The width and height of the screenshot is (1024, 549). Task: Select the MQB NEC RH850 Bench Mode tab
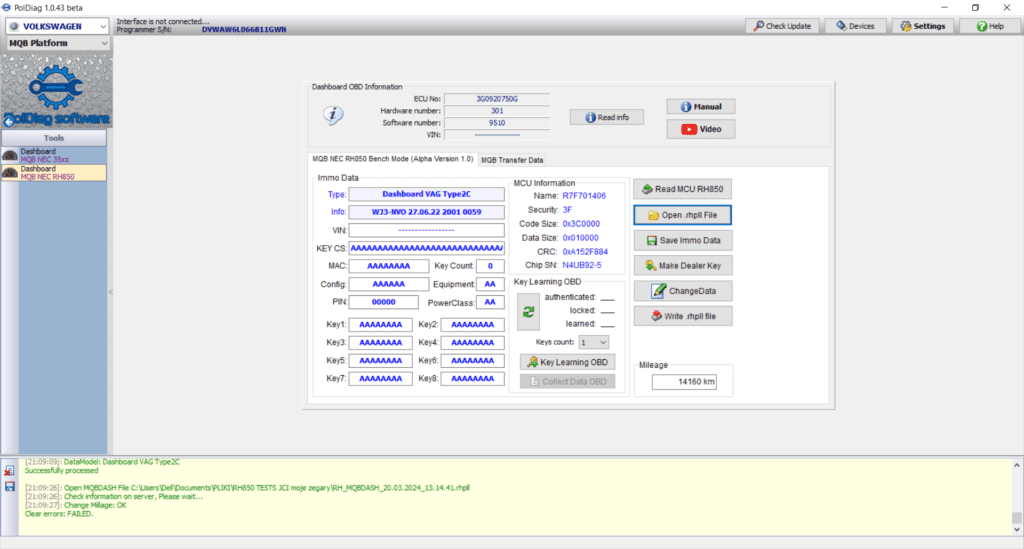point(392,159)
